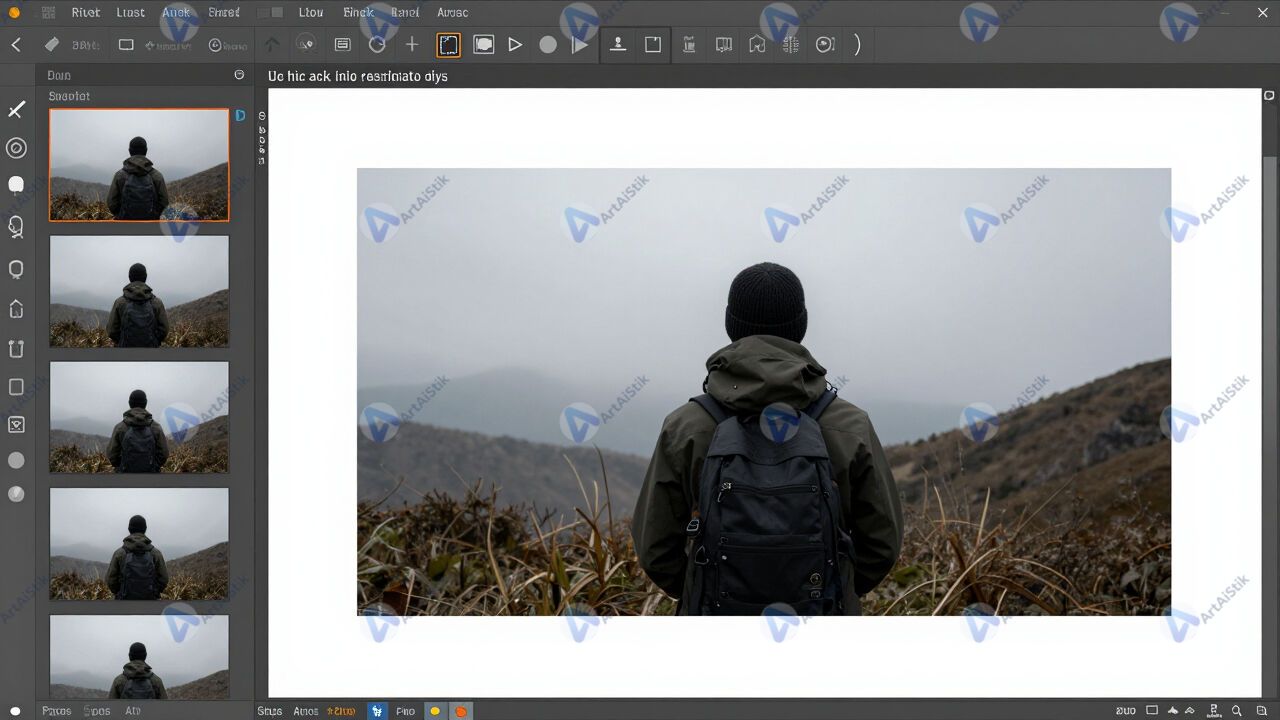
Task: Click the plus icon in the toolbar
Action: 412,45
